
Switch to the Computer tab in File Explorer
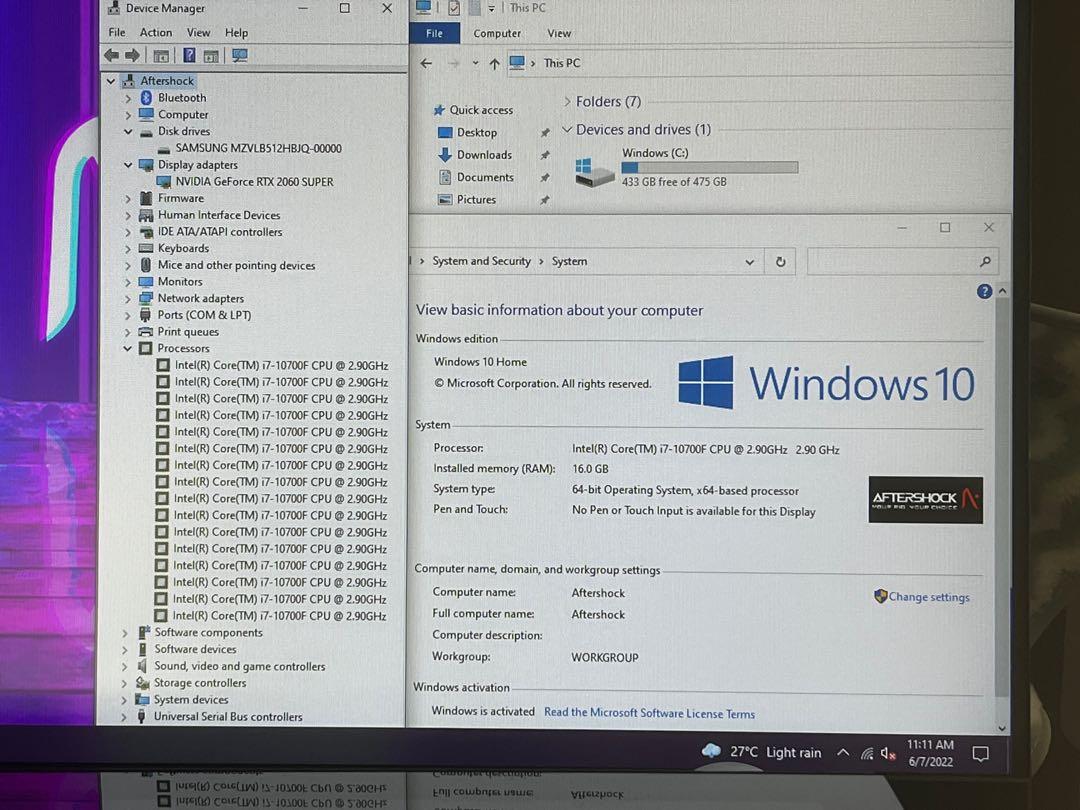point(497,33)
